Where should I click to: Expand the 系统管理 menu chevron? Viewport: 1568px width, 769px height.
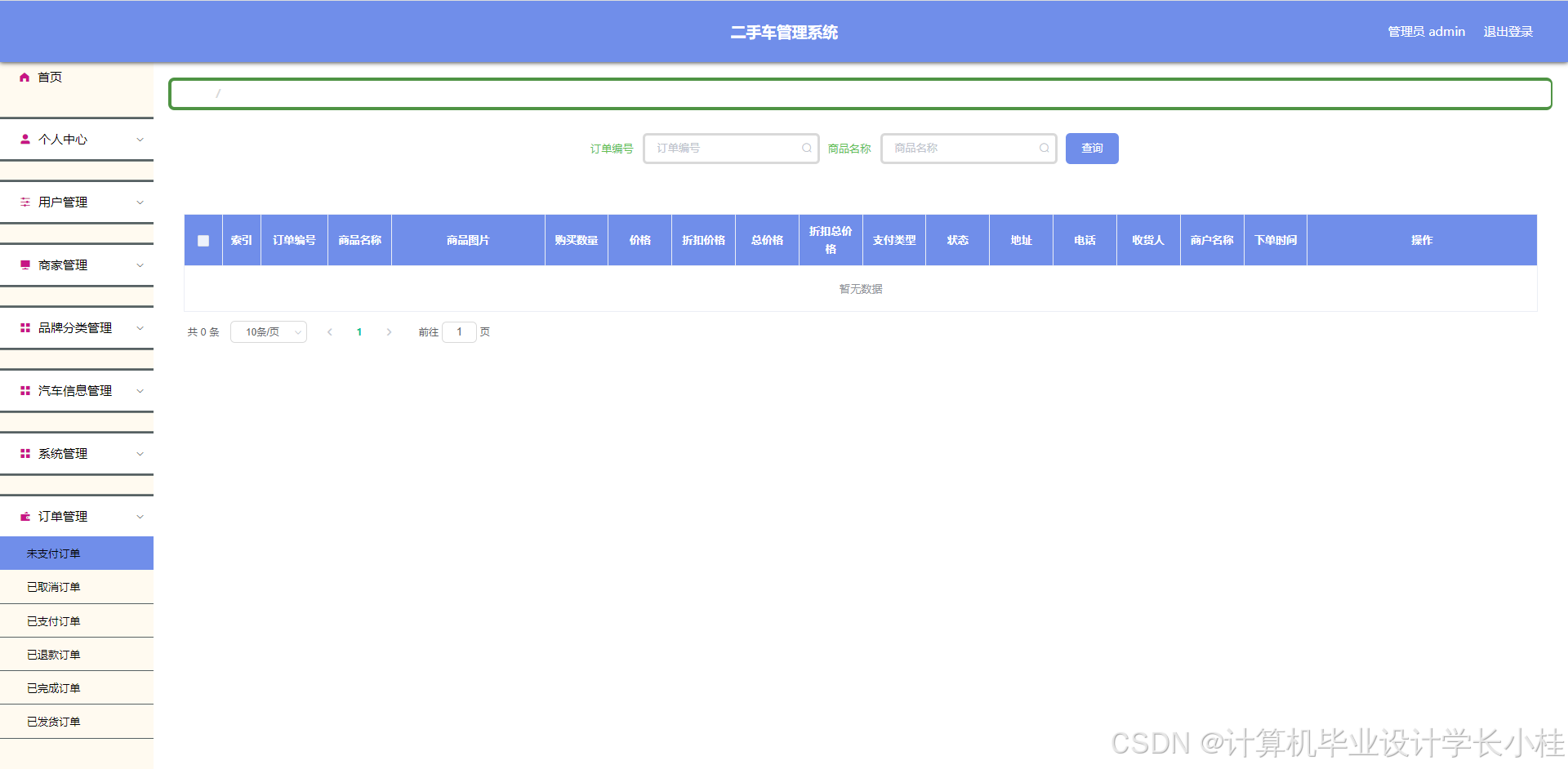pos(140,454)
